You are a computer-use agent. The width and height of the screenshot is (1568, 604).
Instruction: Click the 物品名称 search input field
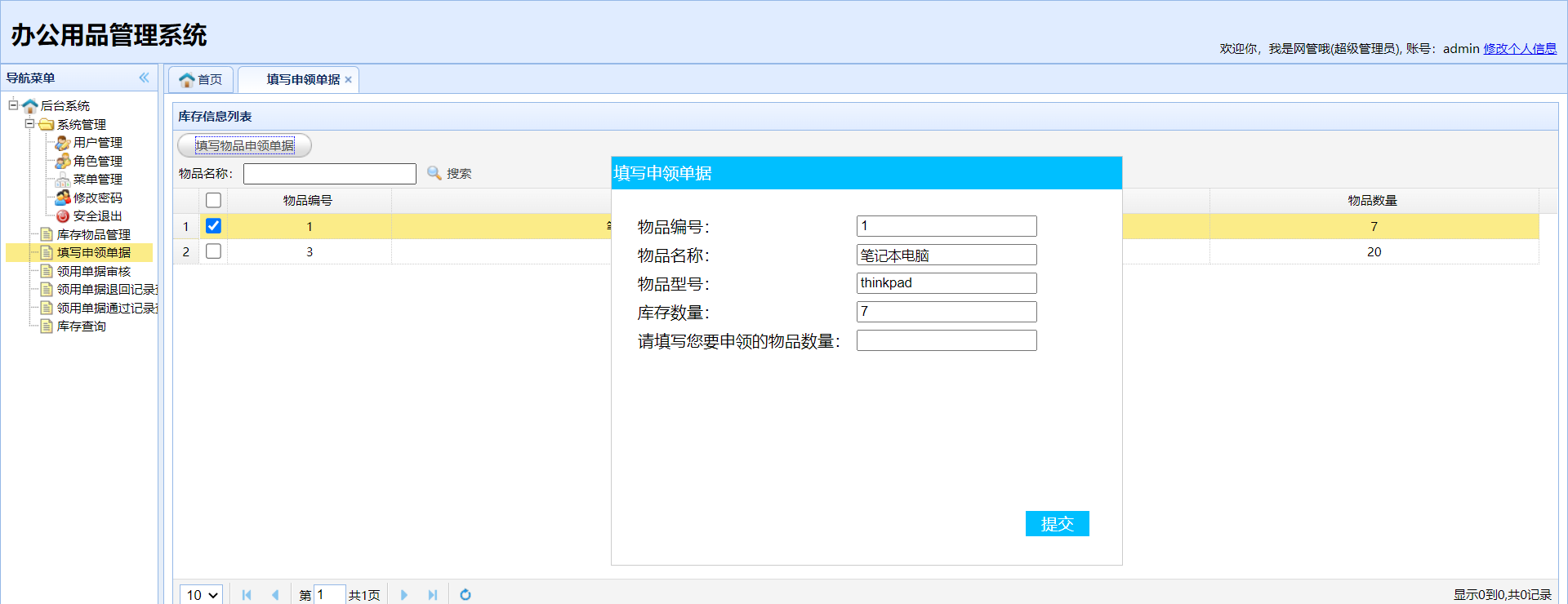[x=330, y=174]
